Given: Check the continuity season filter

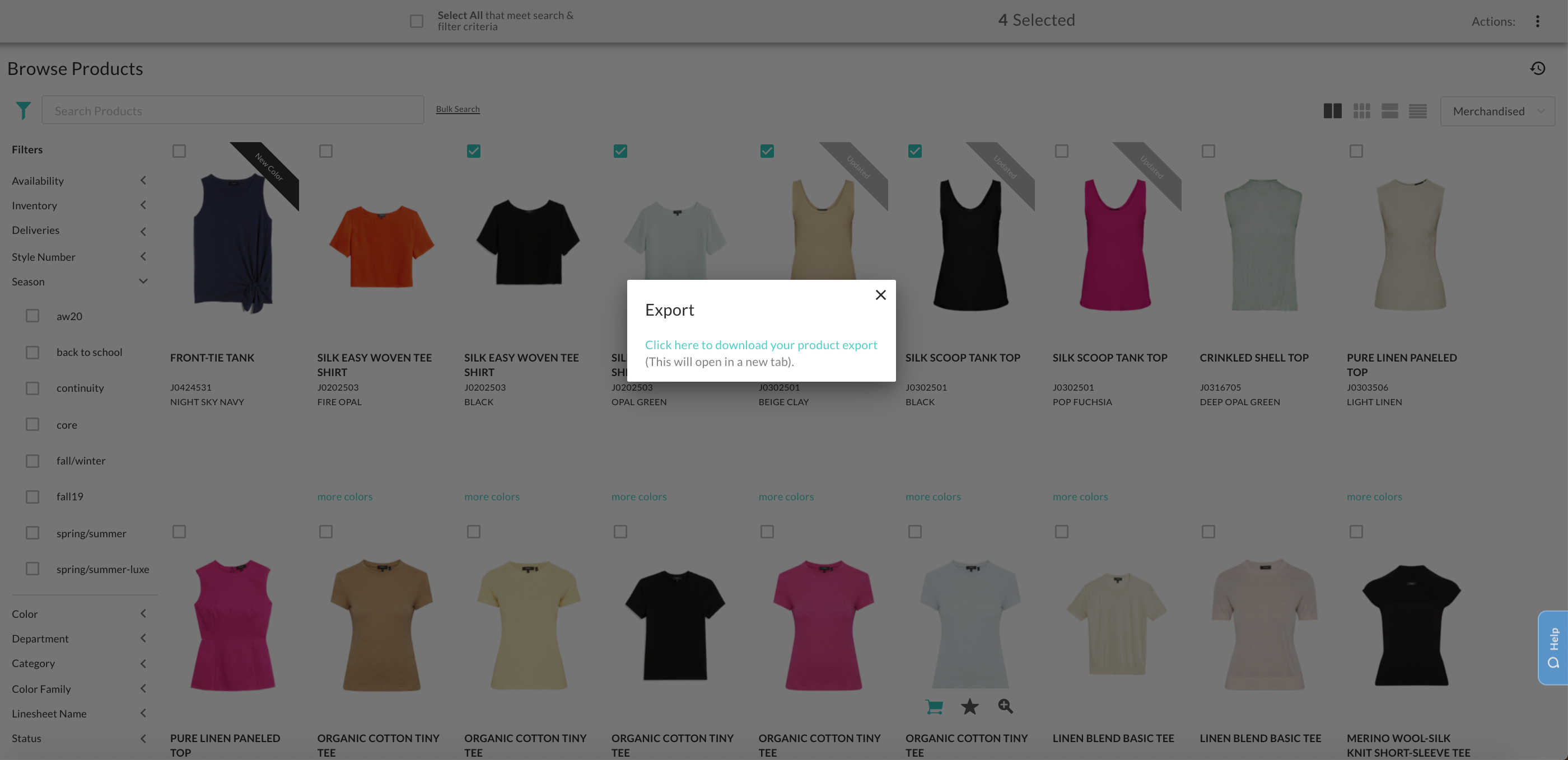Looking at the screenshot, I should click(32, 388).
